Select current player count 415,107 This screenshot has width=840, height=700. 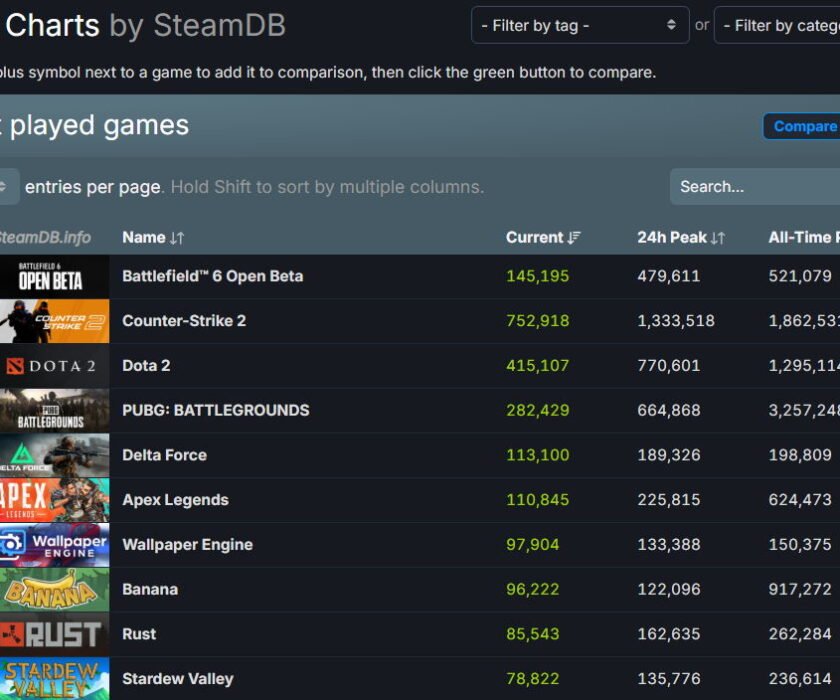(x=538, y=365)
